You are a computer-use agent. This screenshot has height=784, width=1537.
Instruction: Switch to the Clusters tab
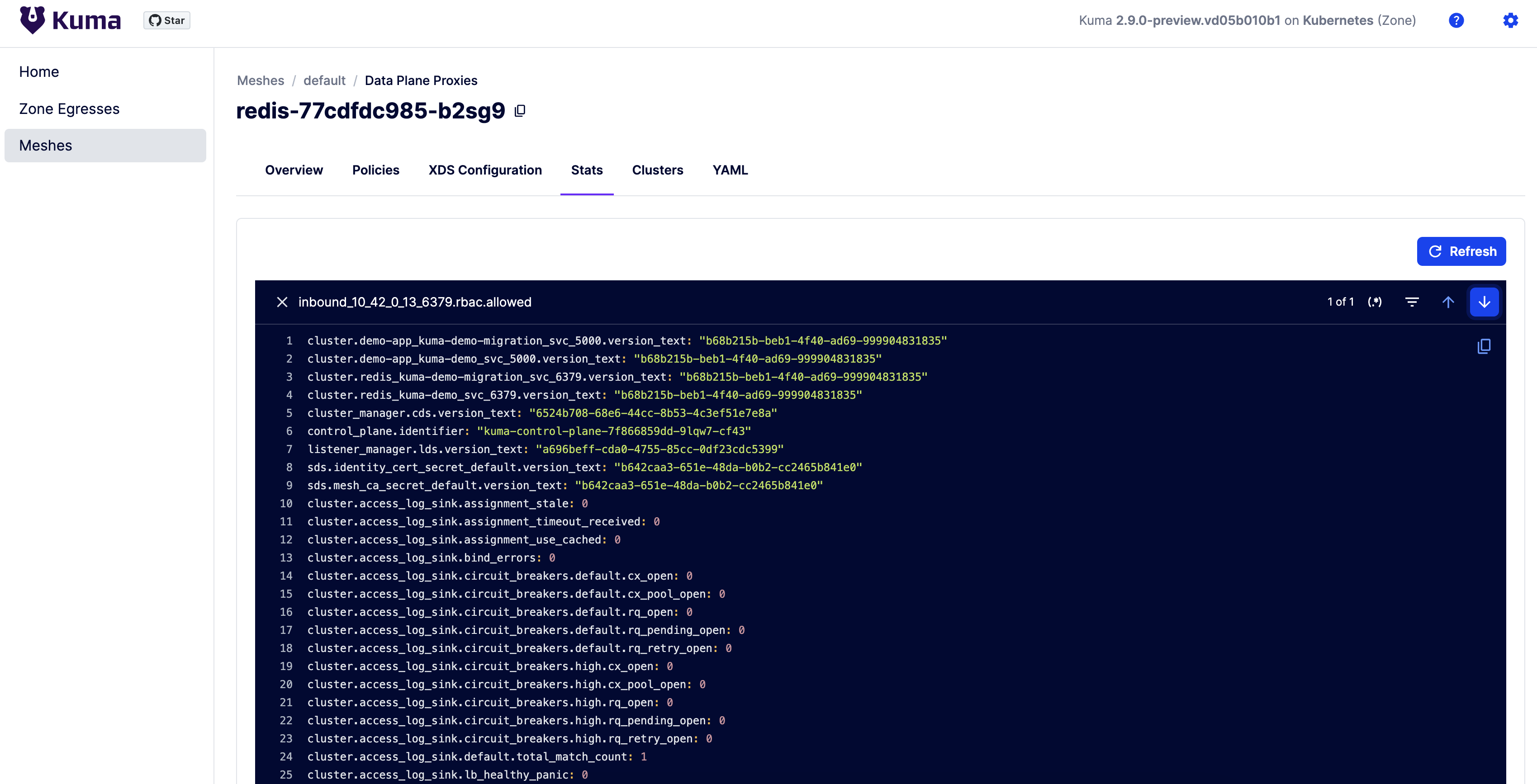click(x=658, y=170)
